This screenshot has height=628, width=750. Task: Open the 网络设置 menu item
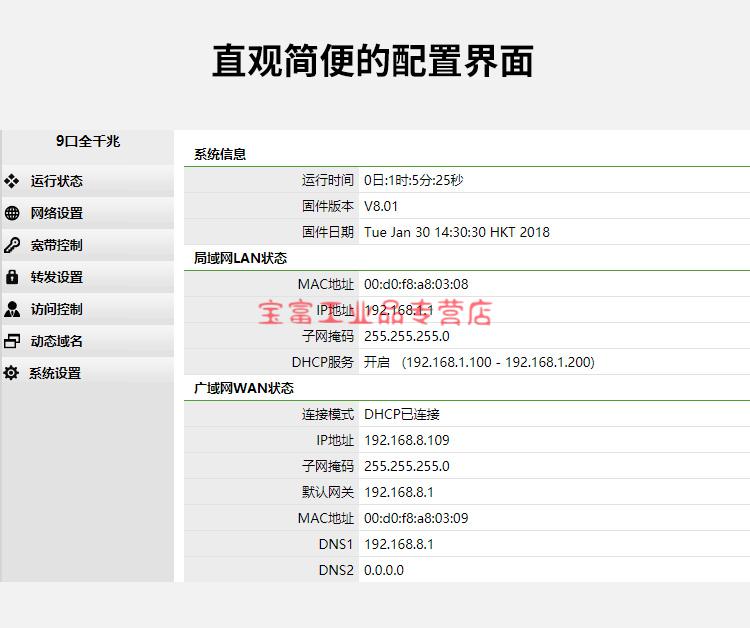tap(87, 213)
